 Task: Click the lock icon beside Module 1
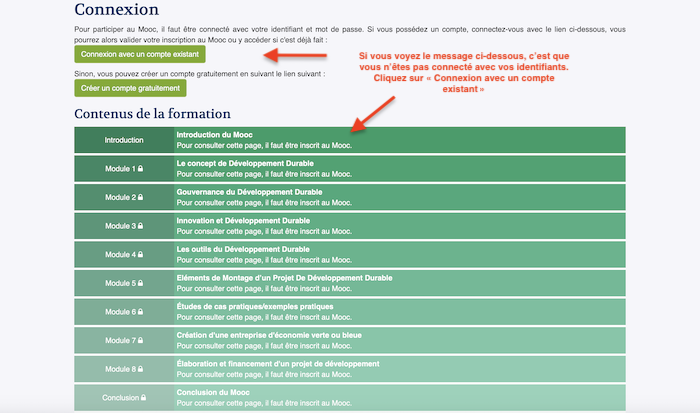click(x=140, y=168)
